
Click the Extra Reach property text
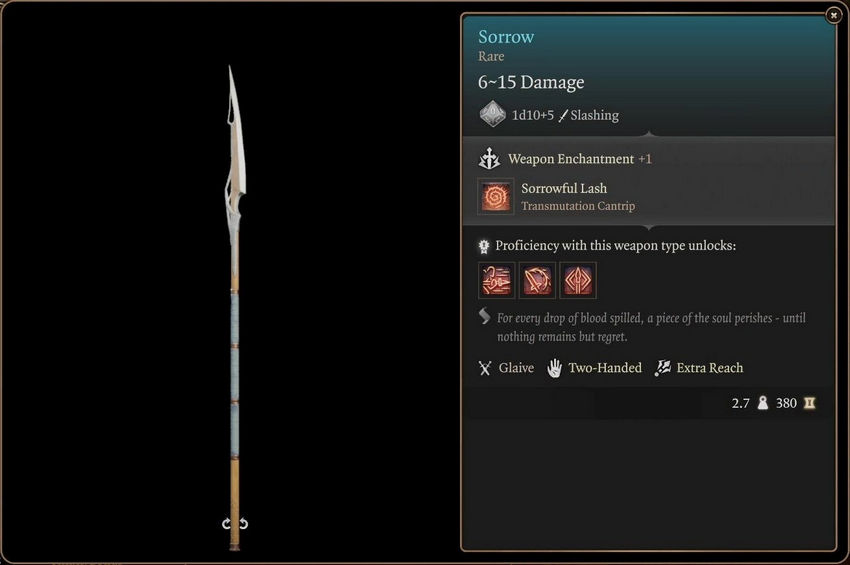710,368
